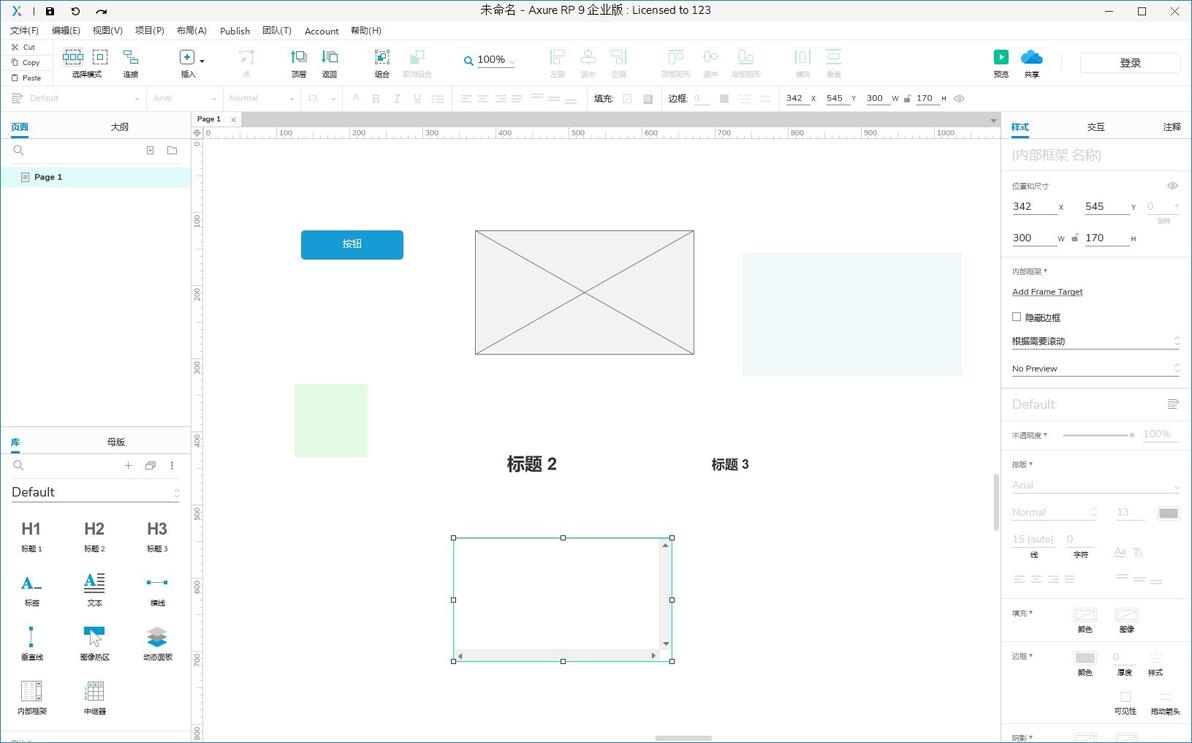Click the Group (组合) icon
Viewport: 1192px width, 743px height.
tap(382, 57)
